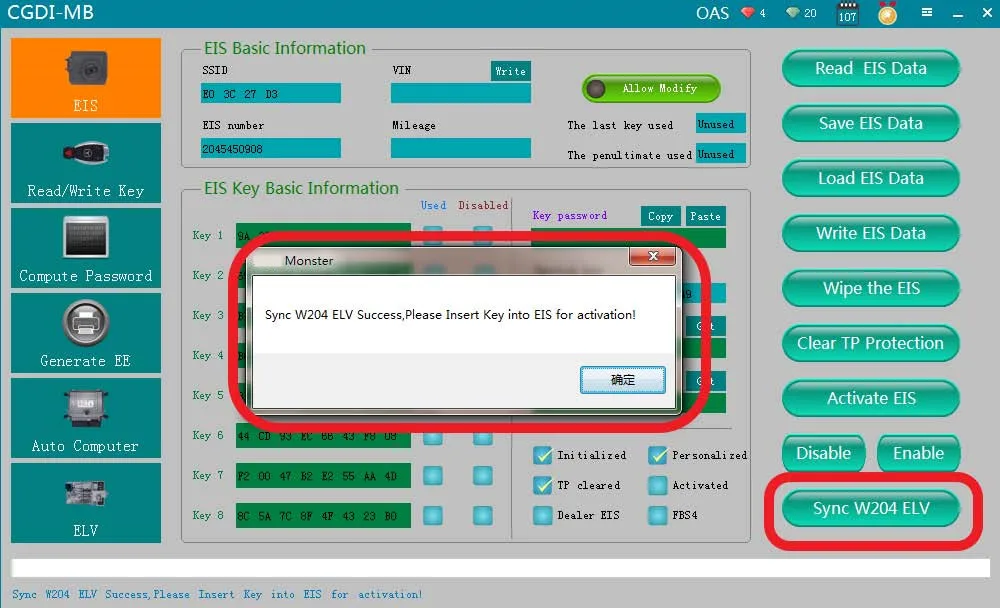Toggle Key 7 Disabled checkbox
Viewport: 1000px width, 608px height.
click(483, 475)
